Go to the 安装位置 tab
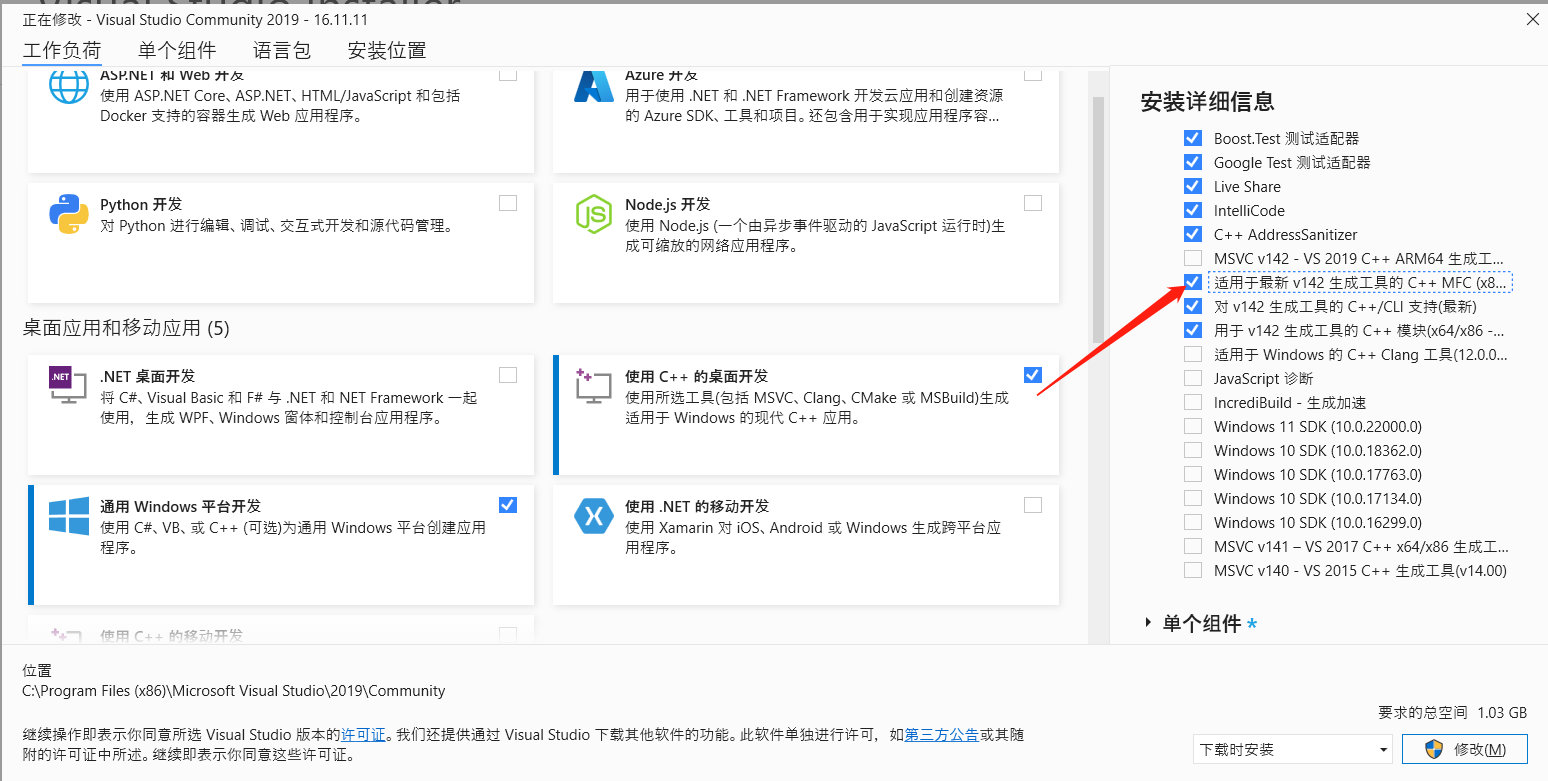This screenshot has height=781, width=1548. click(387, 51)
